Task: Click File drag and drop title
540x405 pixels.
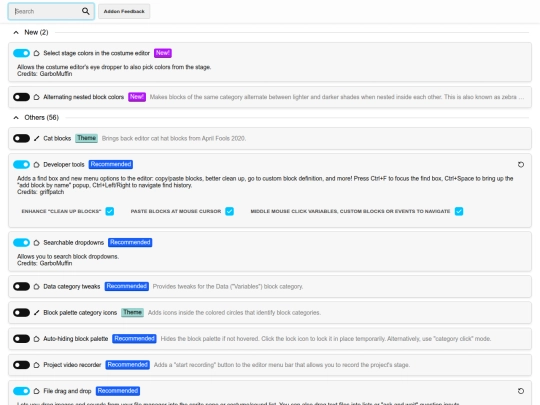Action: pos(67,391)
